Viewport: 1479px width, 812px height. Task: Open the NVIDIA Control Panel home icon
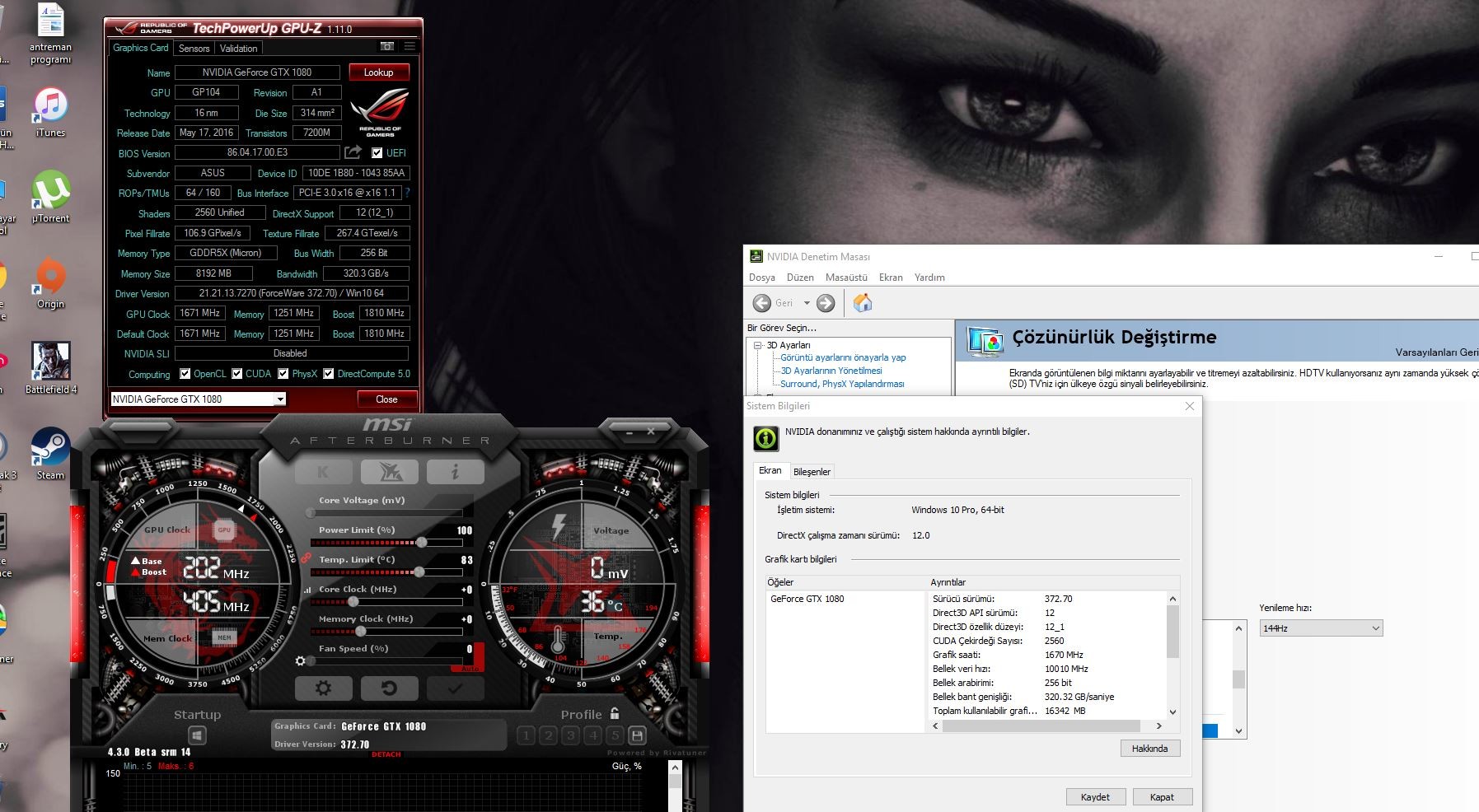(863, 303)
